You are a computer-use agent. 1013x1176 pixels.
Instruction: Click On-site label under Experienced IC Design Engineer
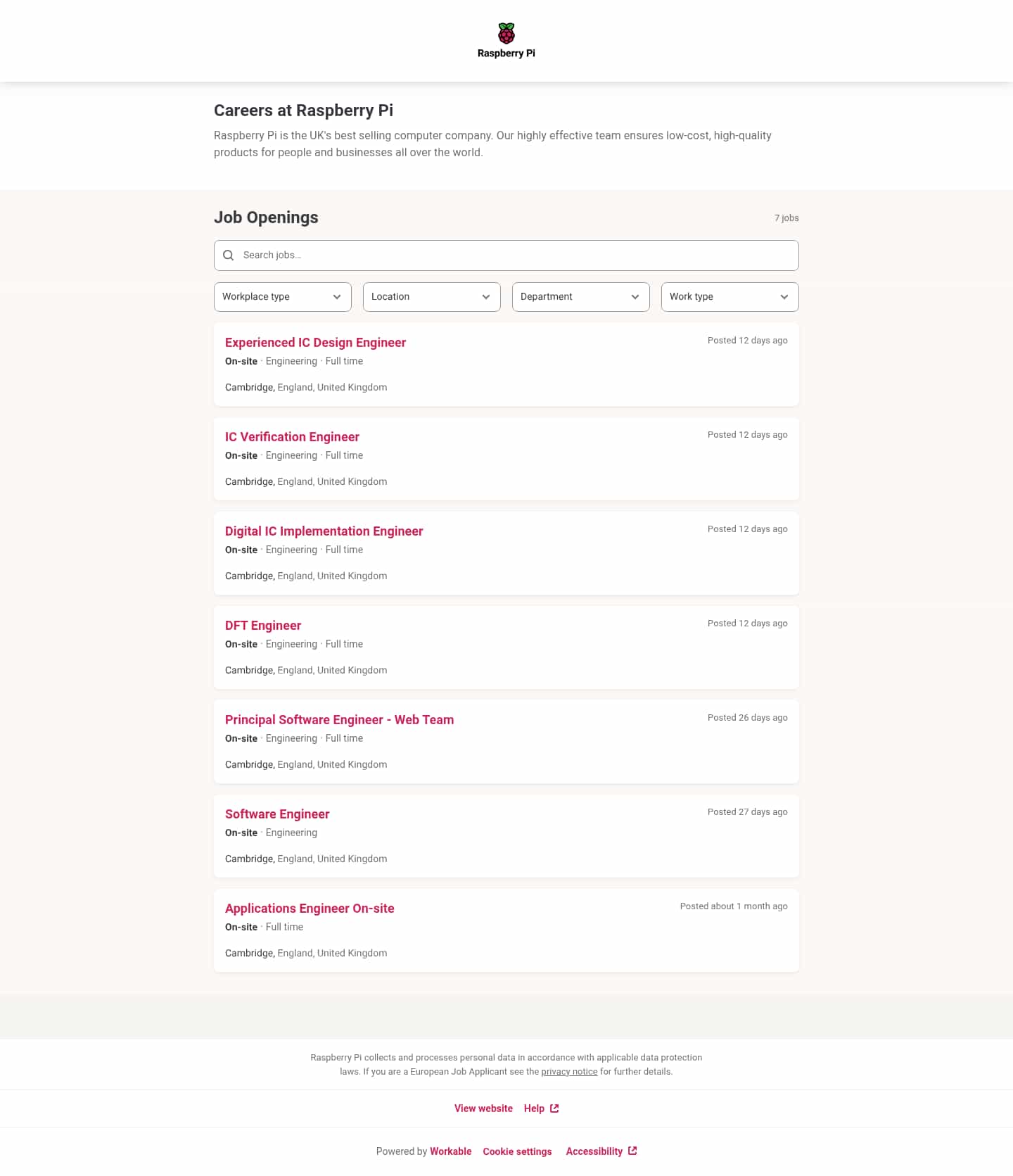pos(241,361)
